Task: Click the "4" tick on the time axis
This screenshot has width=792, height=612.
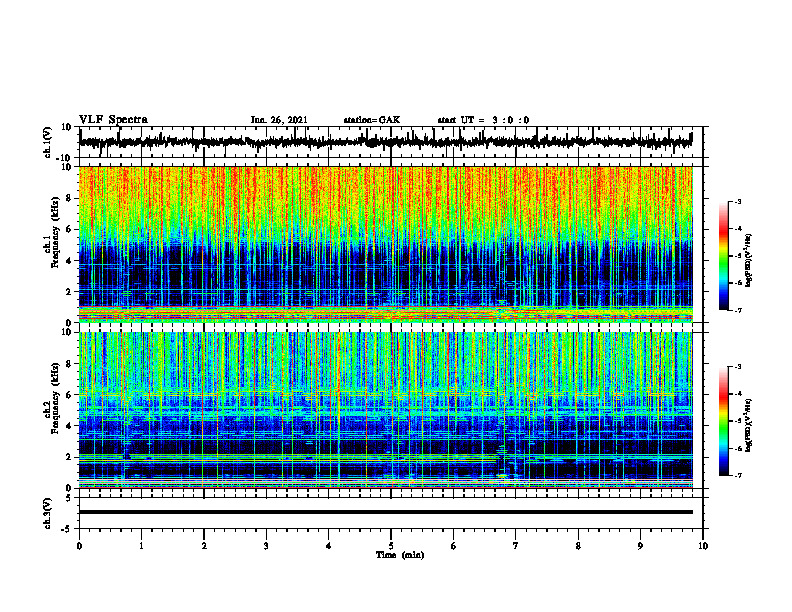Action: [329, 546]
